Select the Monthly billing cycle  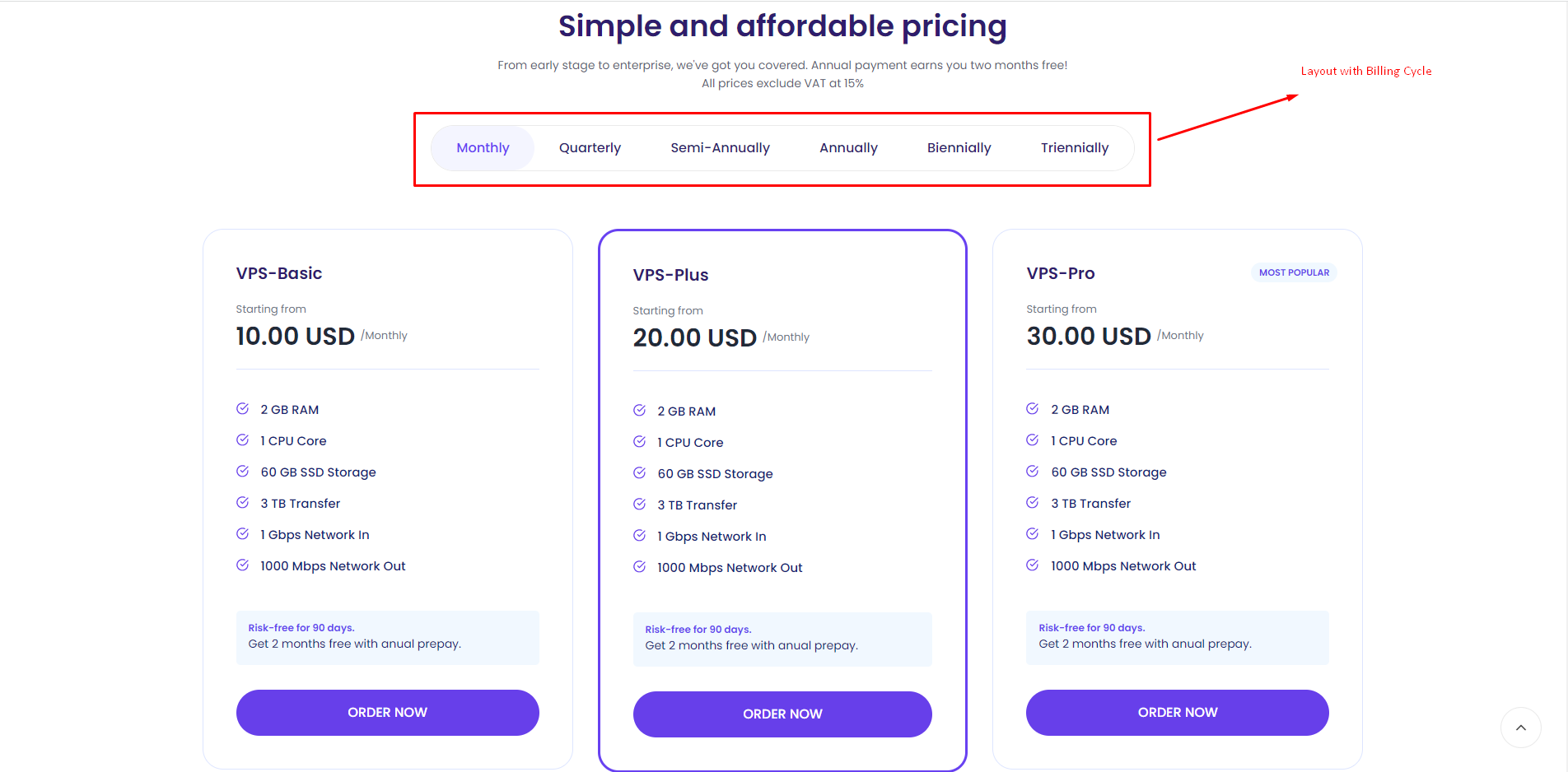(x=483, y=148)
